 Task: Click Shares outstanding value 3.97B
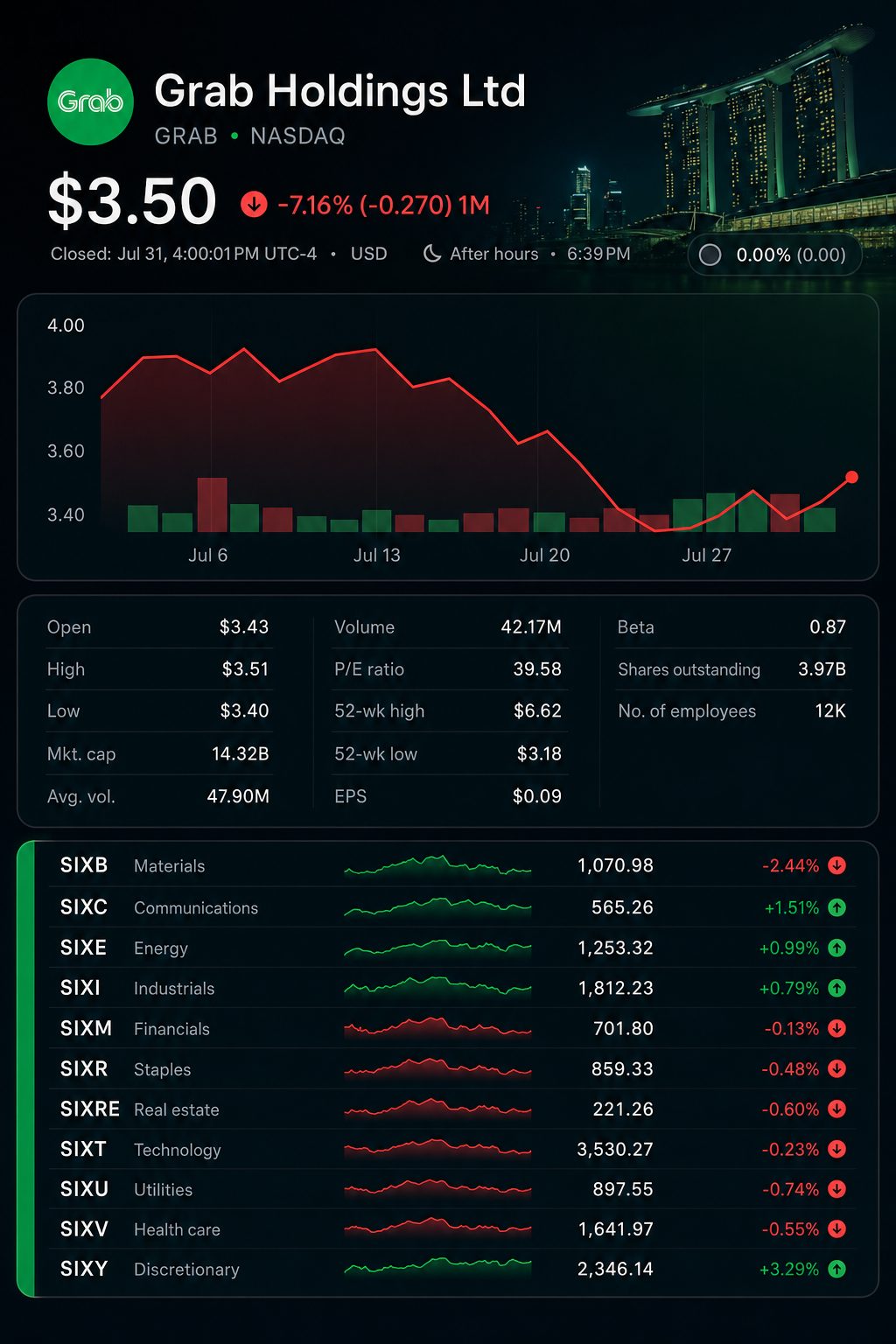822,668
